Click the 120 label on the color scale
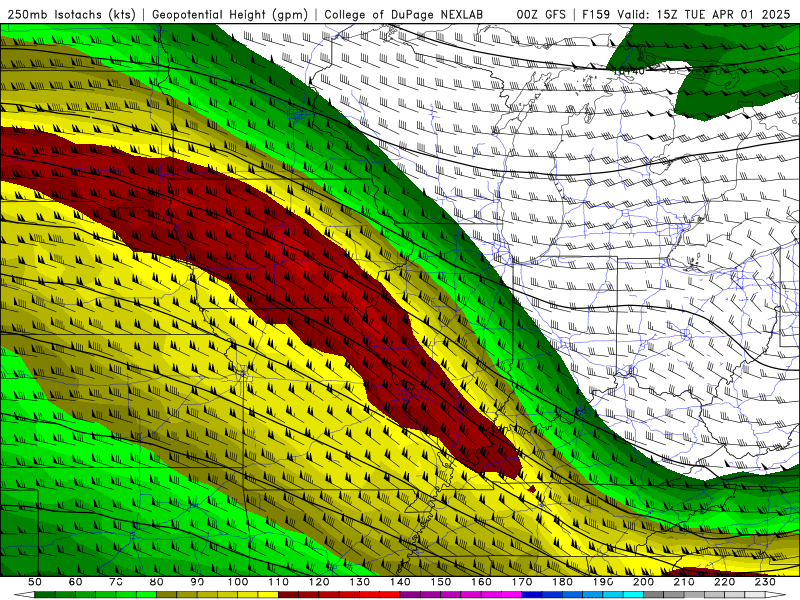Viewport: 800px width, 600px height. tap(319, 582)
